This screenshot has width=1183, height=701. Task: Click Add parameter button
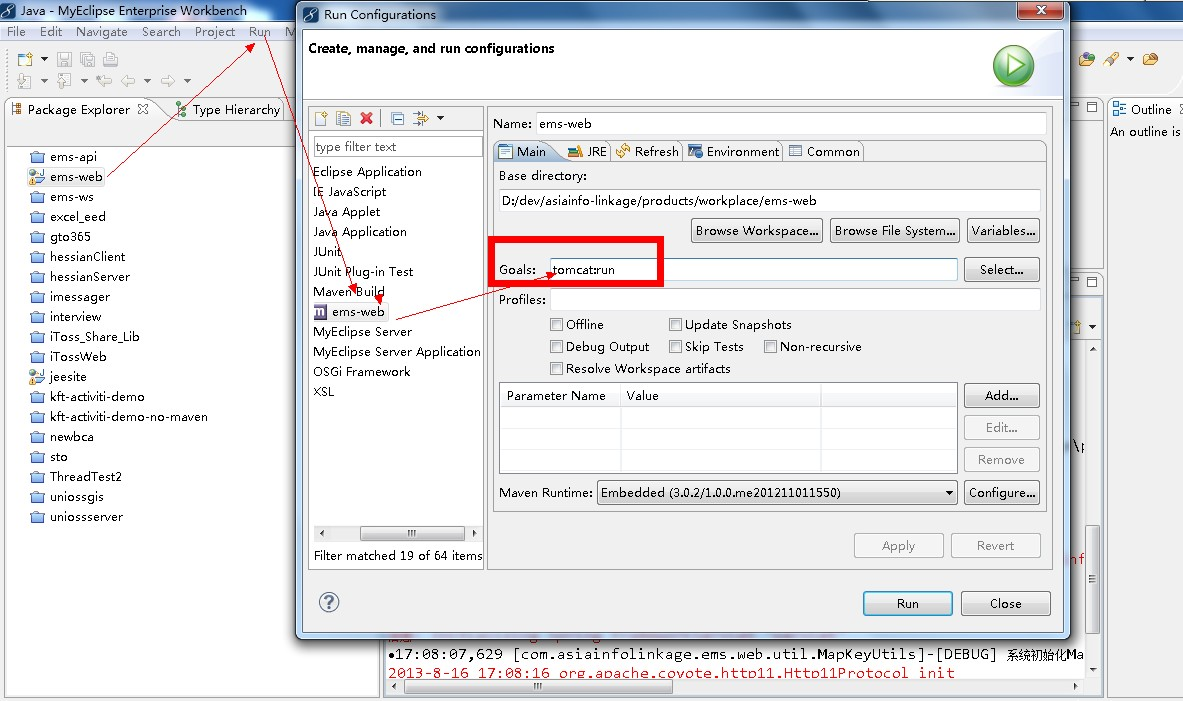[1002, 395]
